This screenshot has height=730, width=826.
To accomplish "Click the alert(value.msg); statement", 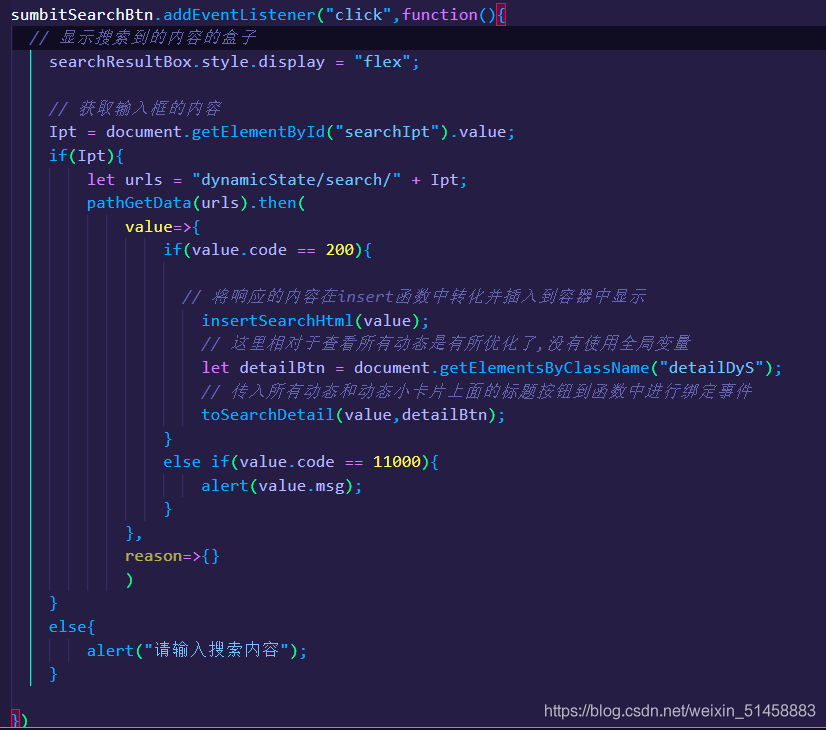I will (282, 486).
